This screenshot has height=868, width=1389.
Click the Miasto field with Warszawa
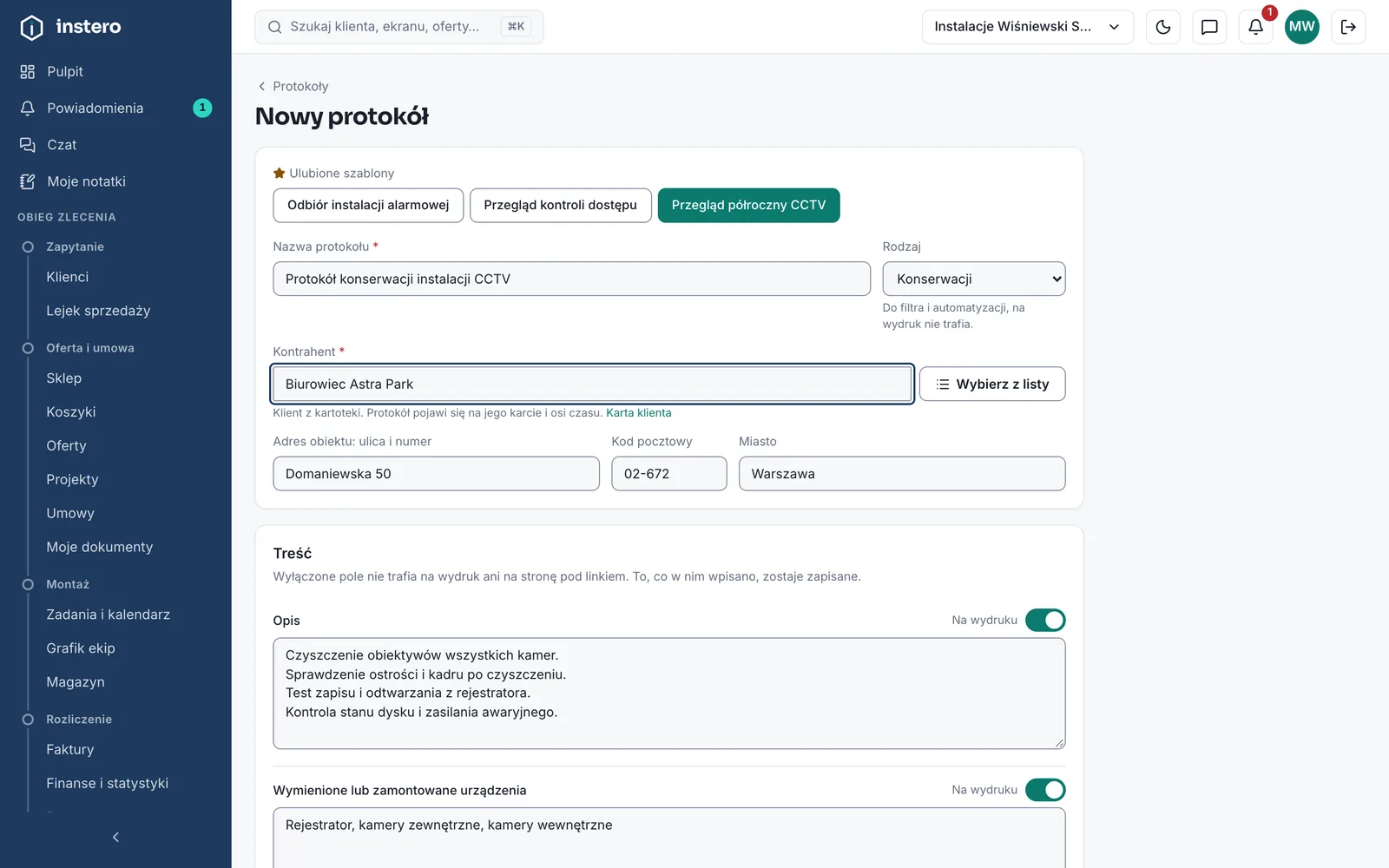[x=902, y=474]
